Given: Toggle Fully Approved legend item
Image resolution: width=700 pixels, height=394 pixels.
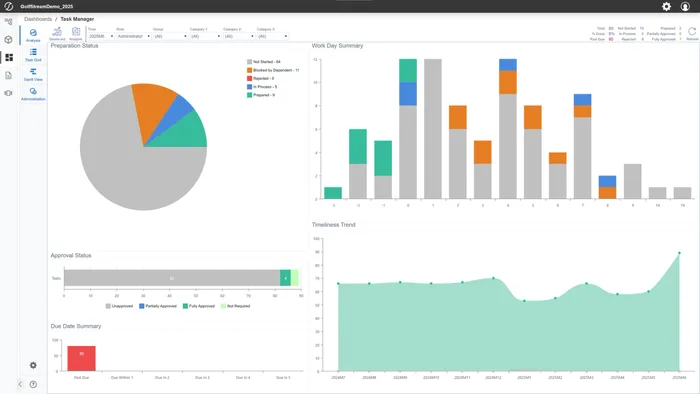Looking at the screenshot, I should [x=199, y=306].
